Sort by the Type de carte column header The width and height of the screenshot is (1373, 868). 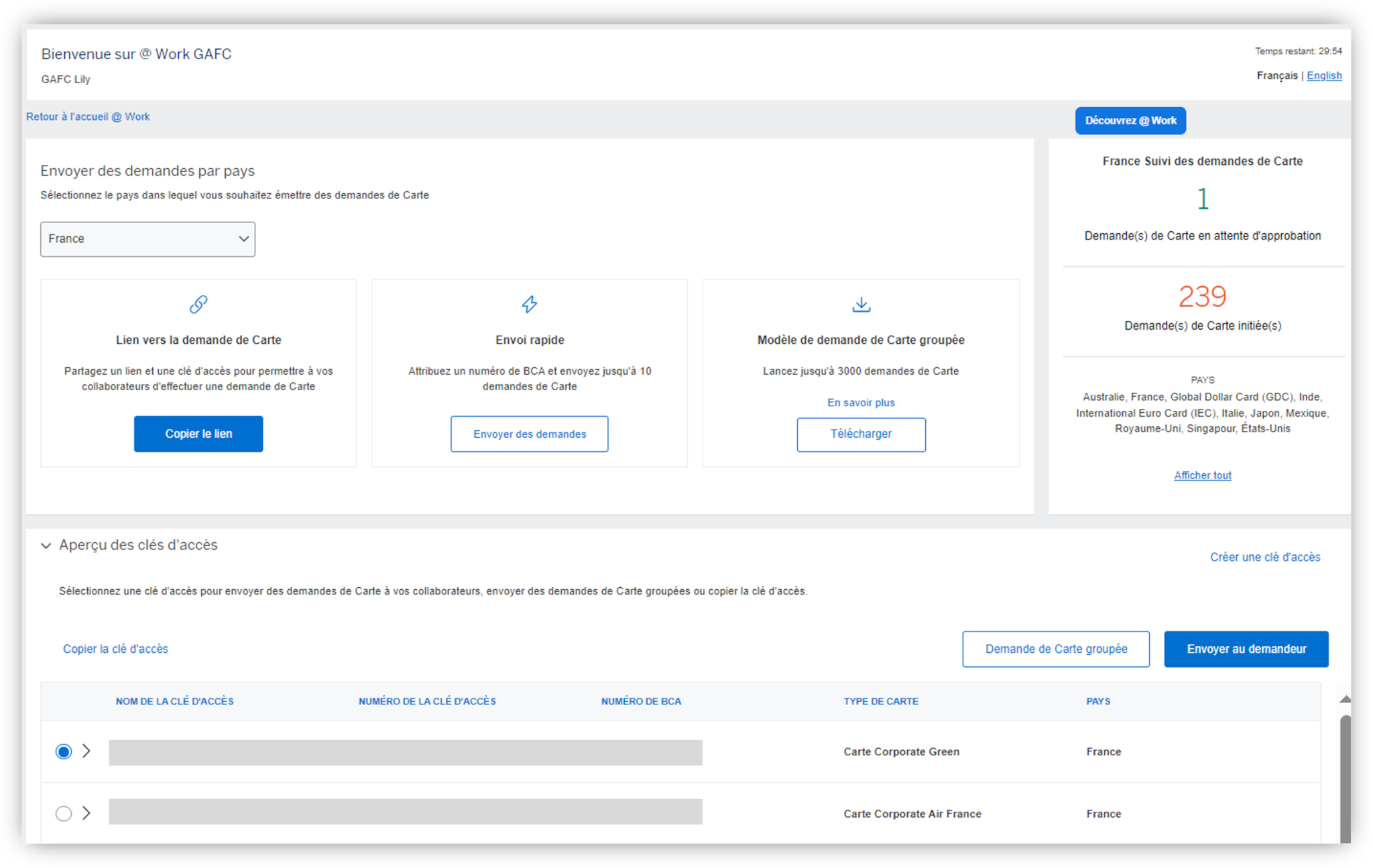pyautogui.click(x=881, y=701)
